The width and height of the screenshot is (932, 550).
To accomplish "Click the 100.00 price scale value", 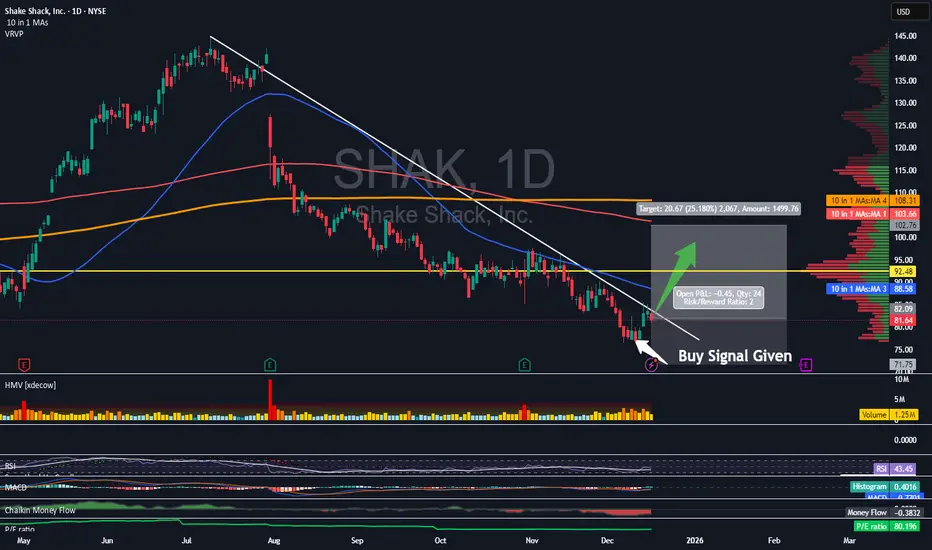I will (905, 238).
